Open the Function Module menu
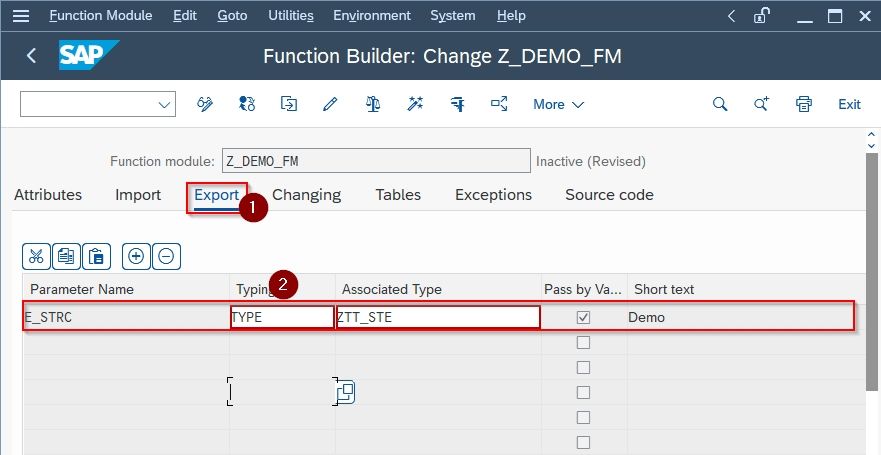 101,16
